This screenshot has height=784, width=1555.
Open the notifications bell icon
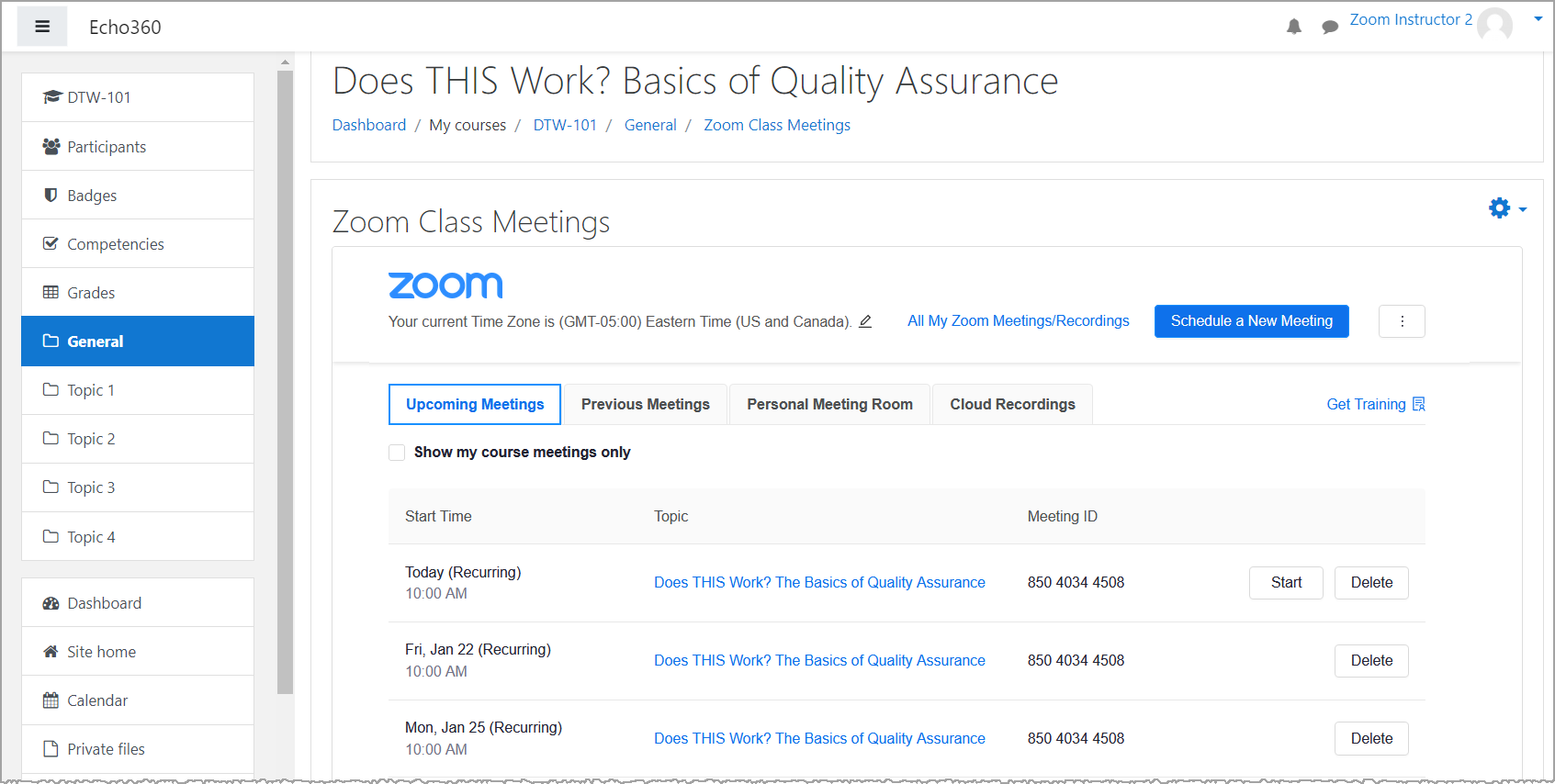point(1294,27)
